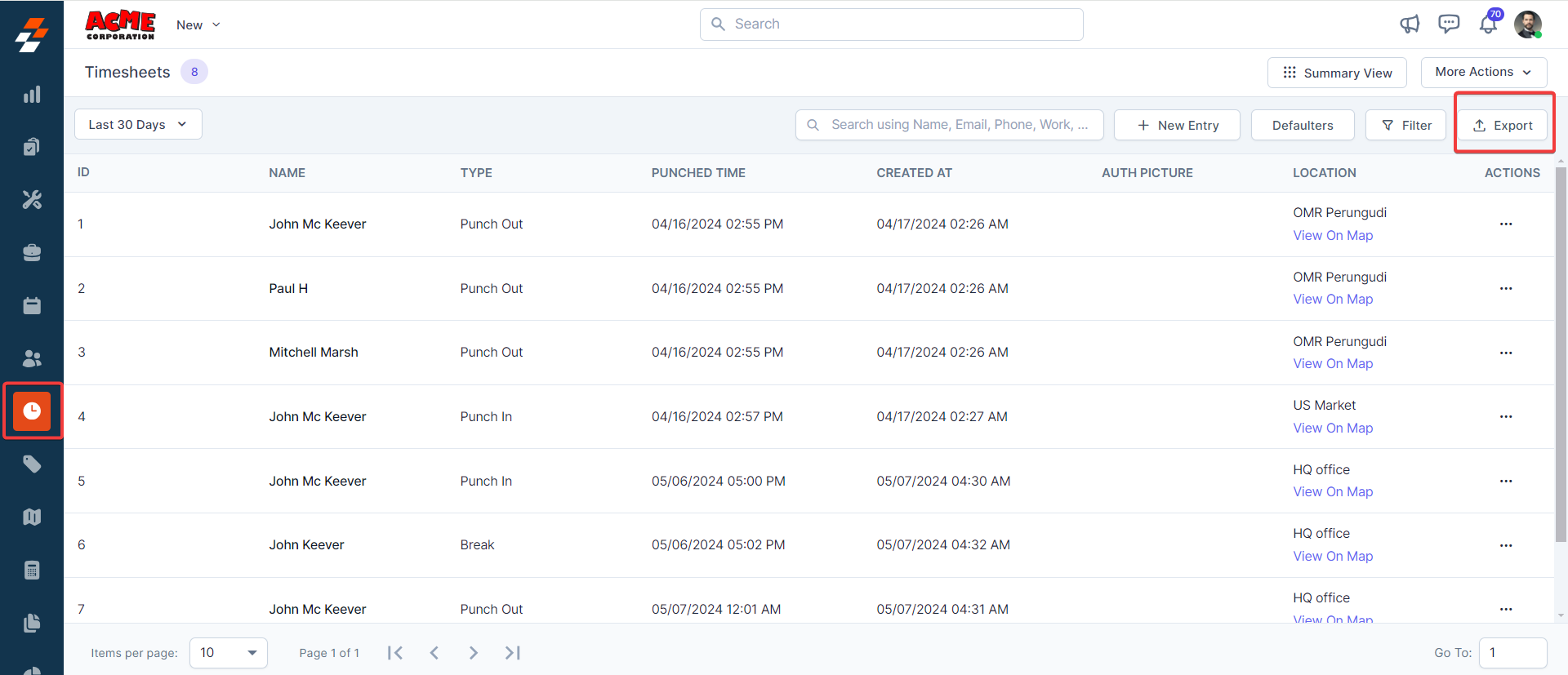Click the bar chart dashboard sidebar icon
1568x675 pixels.
[x=32, y=95]
